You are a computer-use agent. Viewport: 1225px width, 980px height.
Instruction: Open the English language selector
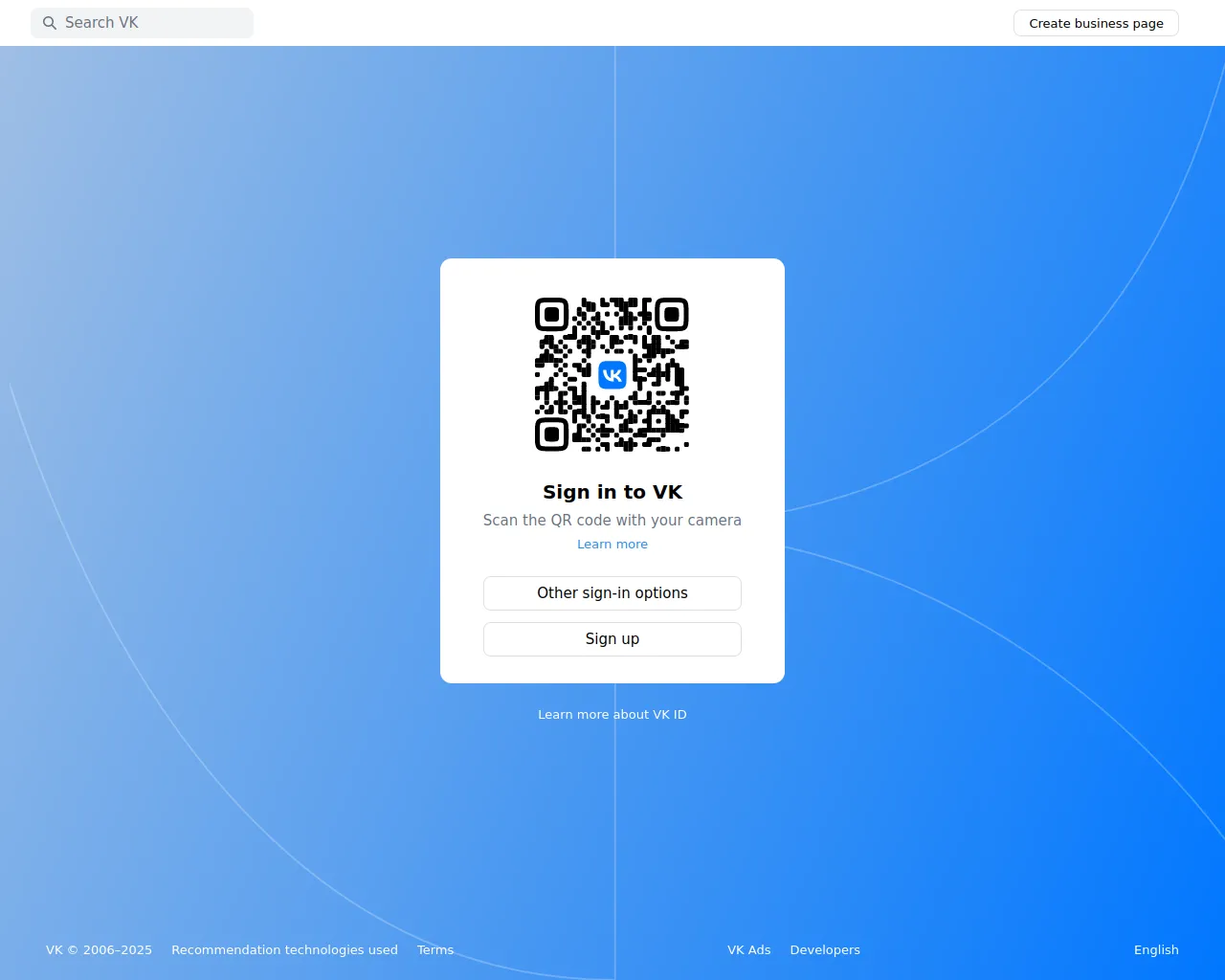pyautogui.click(x=1156, y=949)
